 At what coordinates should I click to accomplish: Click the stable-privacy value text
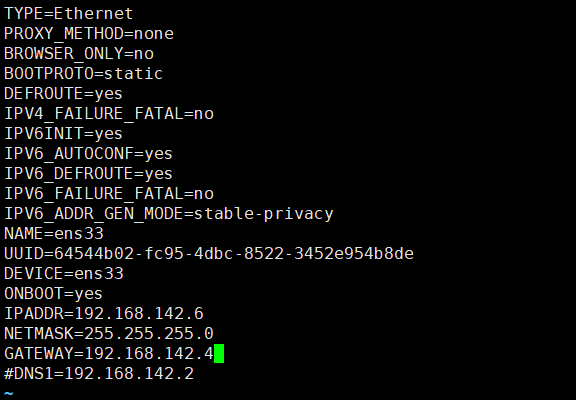263,214
